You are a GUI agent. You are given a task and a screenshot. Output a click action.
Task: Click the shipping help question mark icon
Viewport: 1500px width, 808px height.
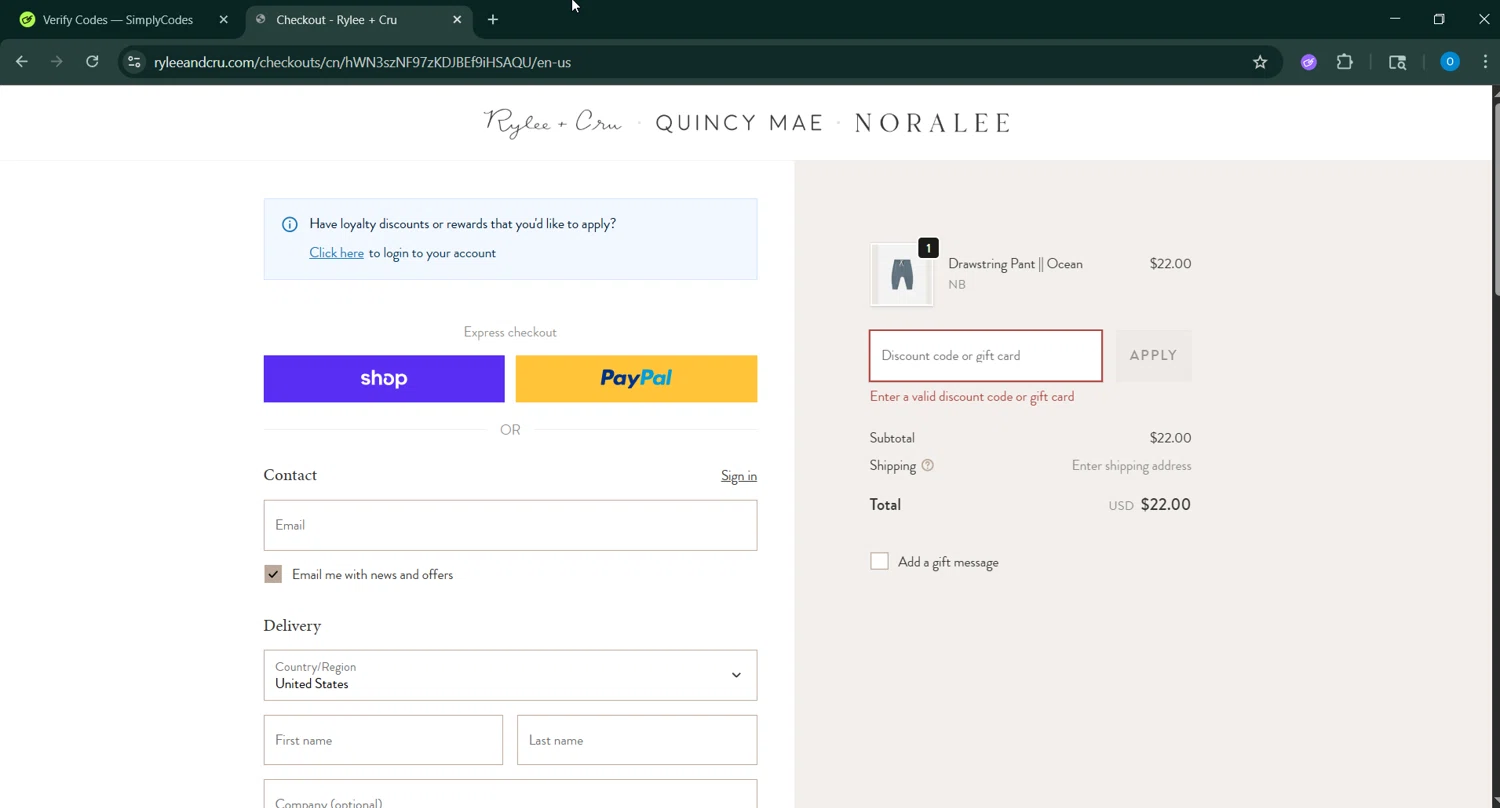click(927, 465)
